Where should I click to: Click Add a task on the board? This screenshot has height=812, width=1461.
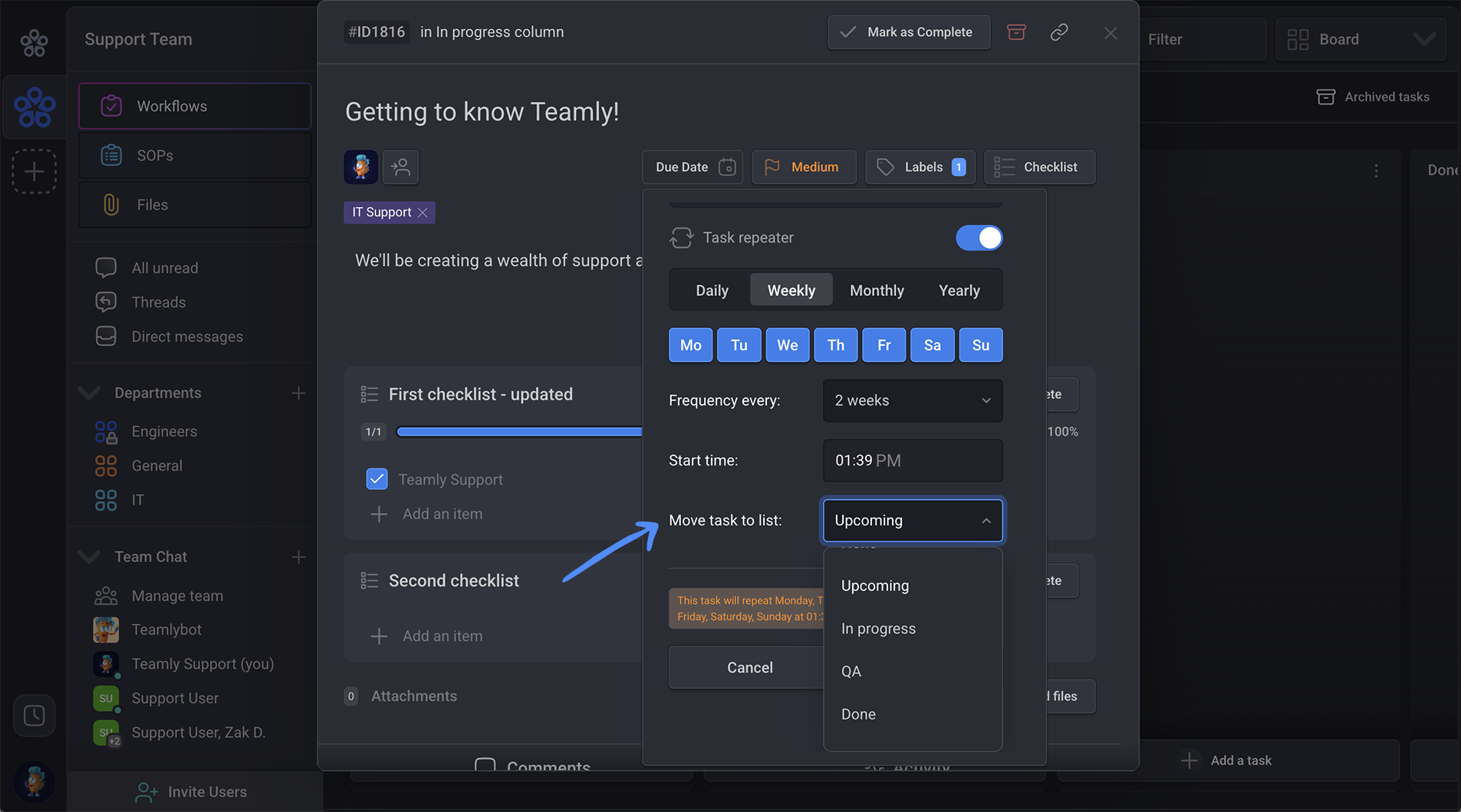pyautogui.click(x=1227, y=761)
